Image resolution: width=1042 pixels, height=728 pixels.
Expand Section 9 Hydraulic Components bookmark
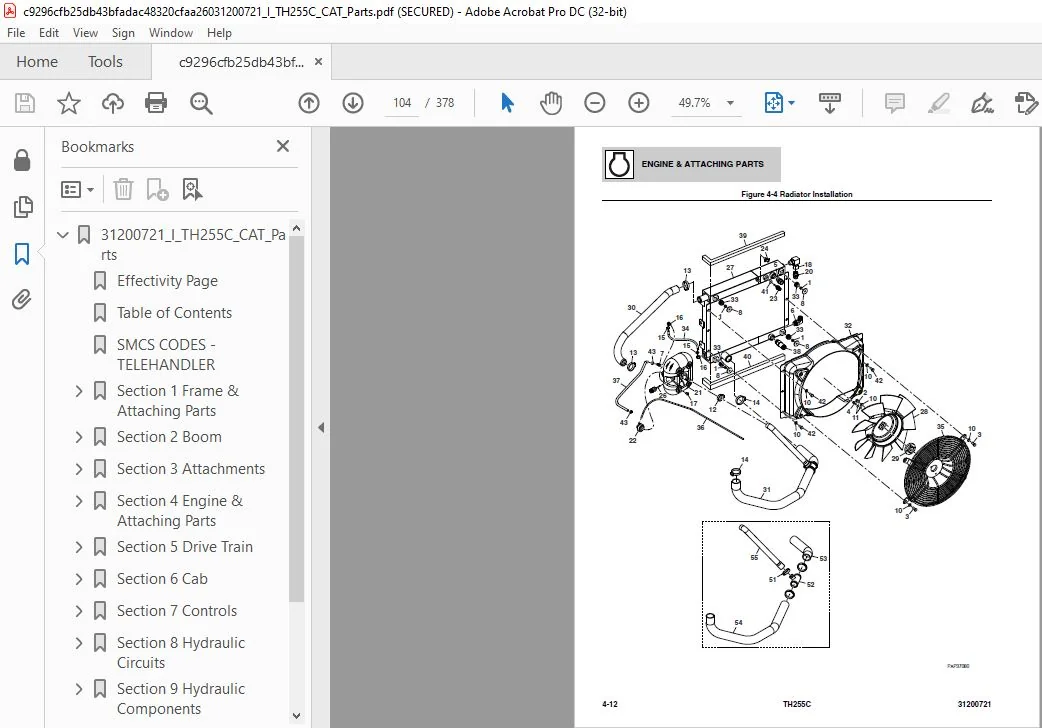79,689
